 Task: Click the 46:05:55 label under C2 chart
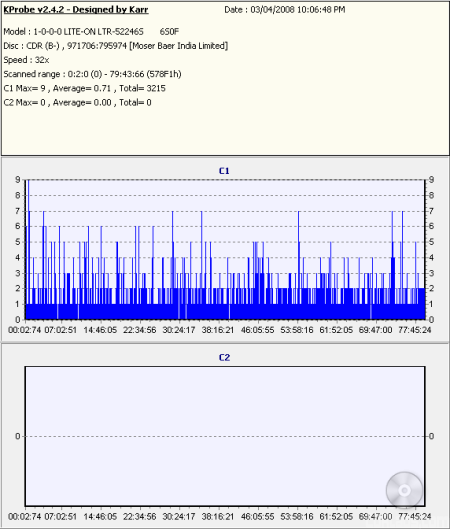click(257, 517)
